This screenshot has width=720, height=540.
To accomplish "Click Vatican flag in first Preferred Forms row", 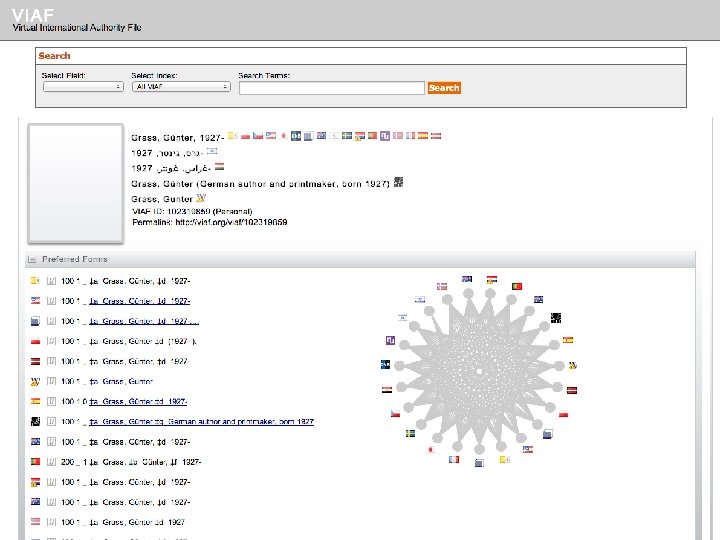I will point(35,281).
